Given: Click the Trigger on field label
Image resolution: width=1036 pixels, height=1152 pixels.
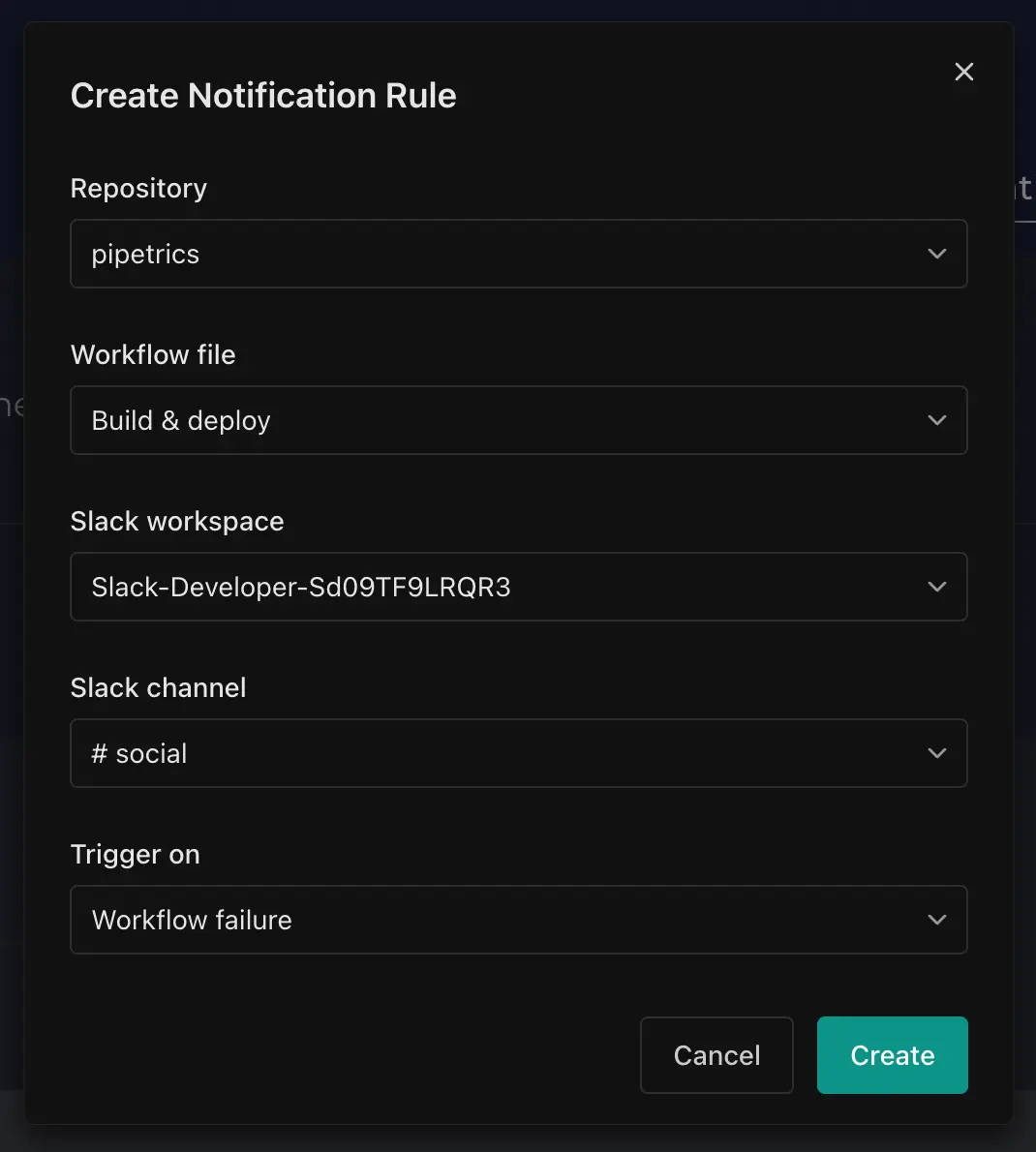Looking at the screenshot, I should tap(135, 854).
